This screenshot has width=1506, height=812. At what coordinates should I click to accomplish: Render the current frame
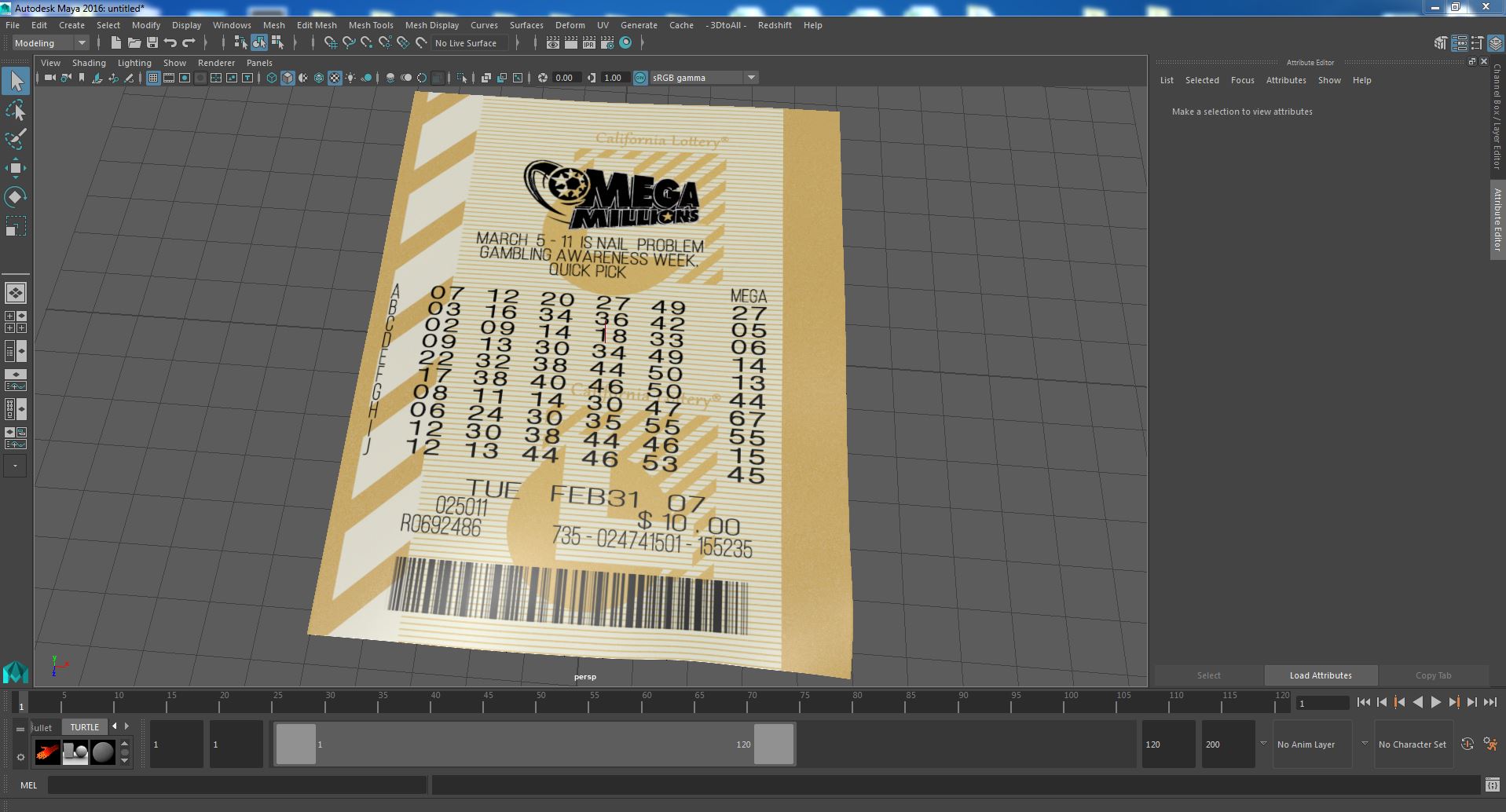tap(571, 43)
